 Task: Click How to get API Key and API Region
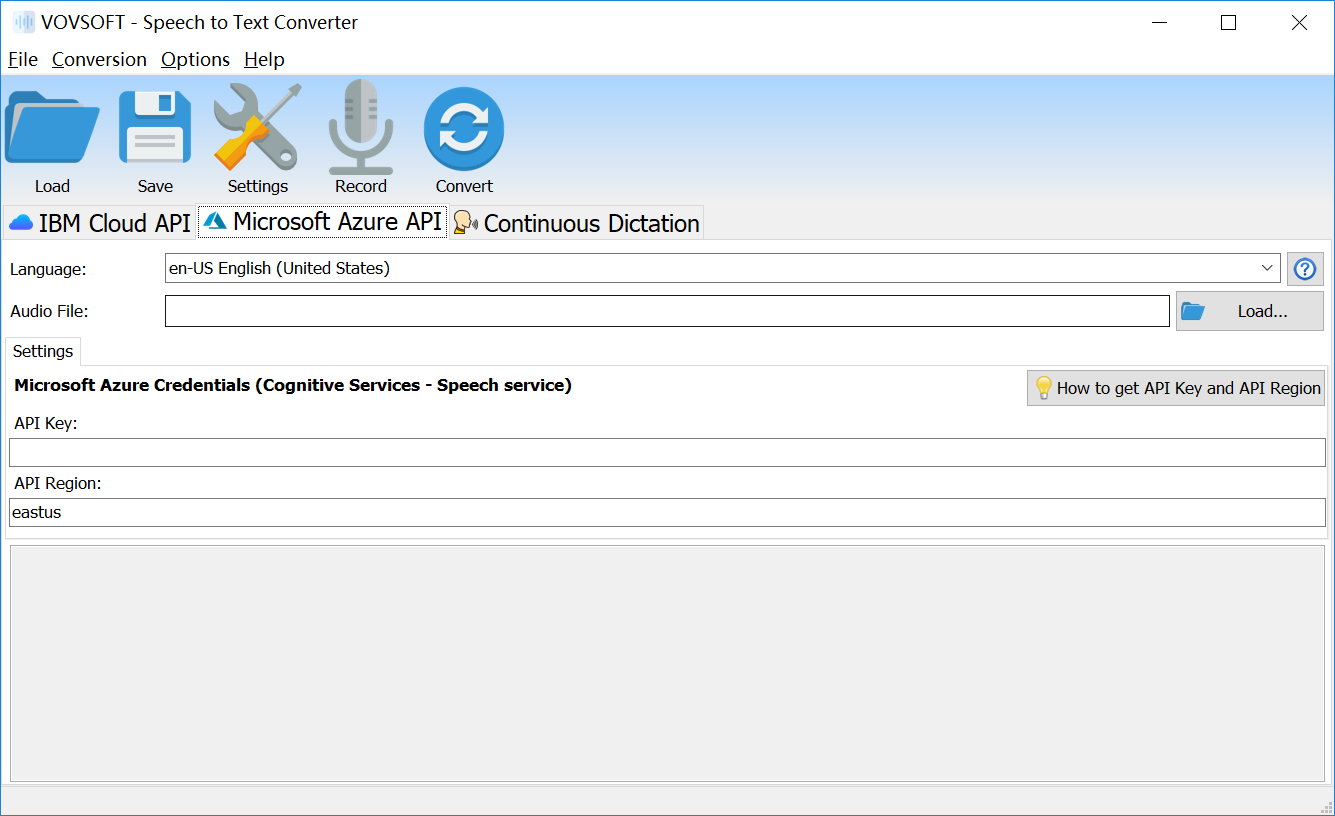point(1176,388)
